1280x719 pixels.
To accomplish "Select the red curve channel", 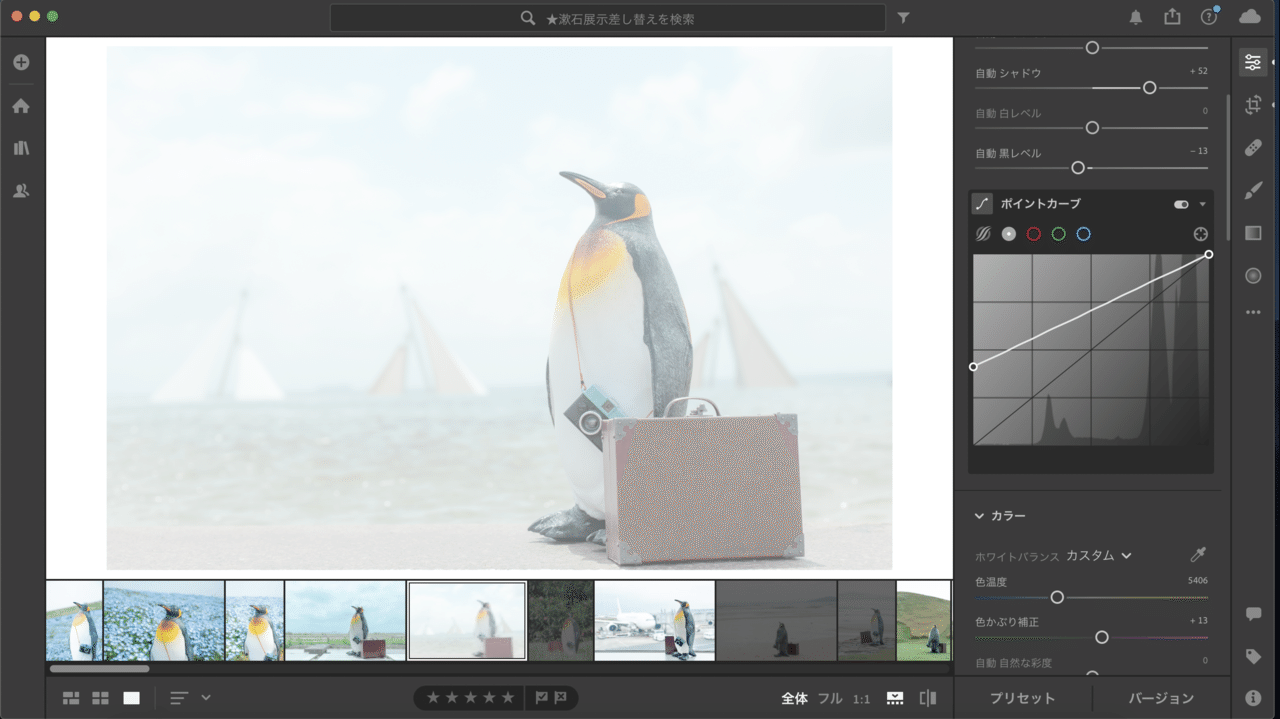I will (x=1034, y=234).
